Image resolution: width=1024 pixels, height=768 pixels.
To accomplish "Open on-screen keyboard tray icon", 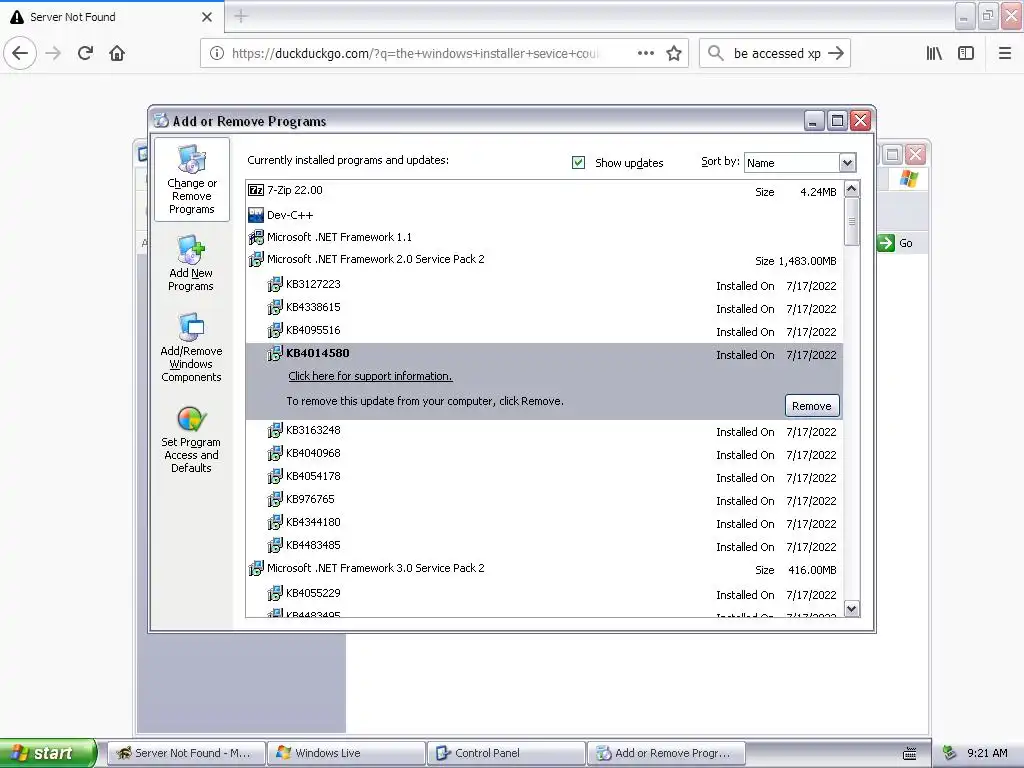I will (x=910, y=754).
